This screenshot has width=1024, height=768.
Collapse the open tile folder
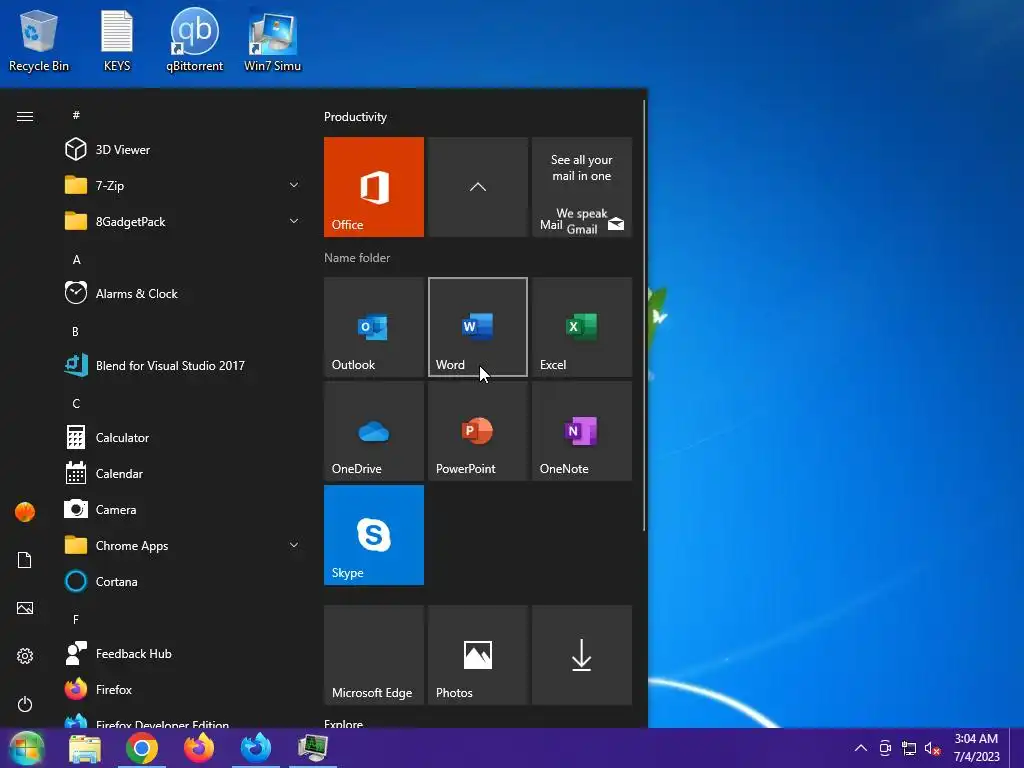pos(477,187)
